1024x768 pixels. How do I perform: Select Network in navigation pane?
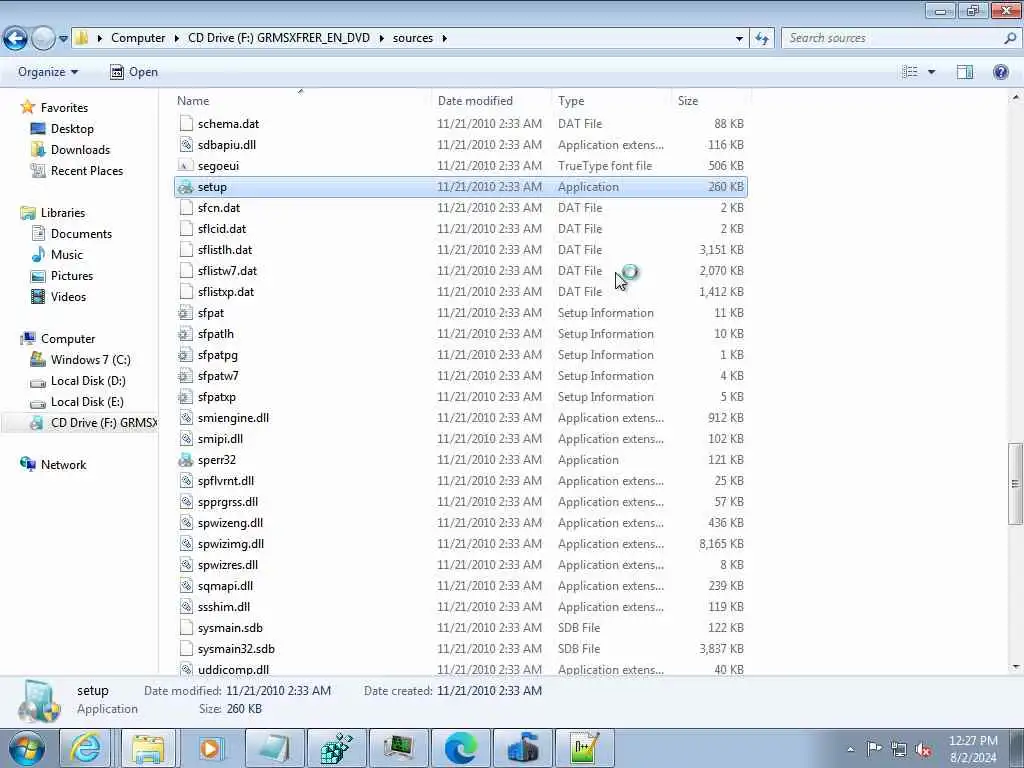(63, 464)
